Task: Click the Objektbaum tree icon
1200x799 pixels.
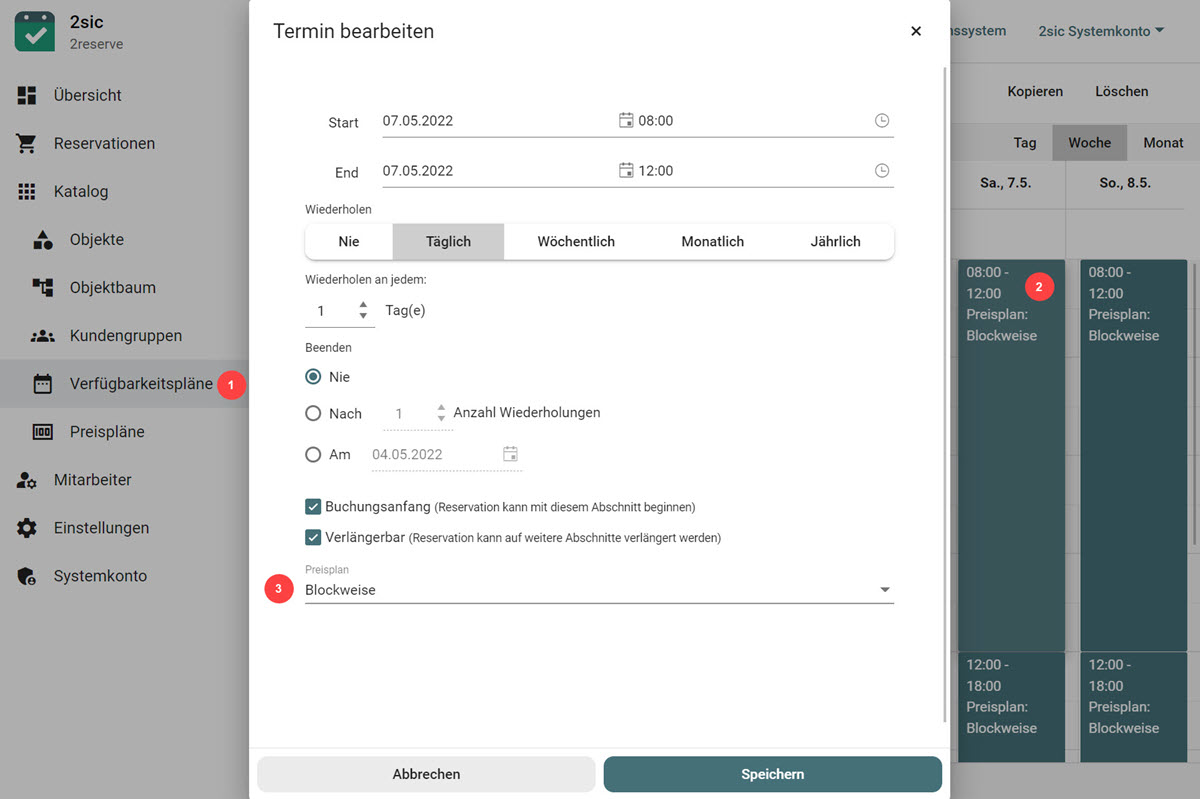Action: [43, 288]
